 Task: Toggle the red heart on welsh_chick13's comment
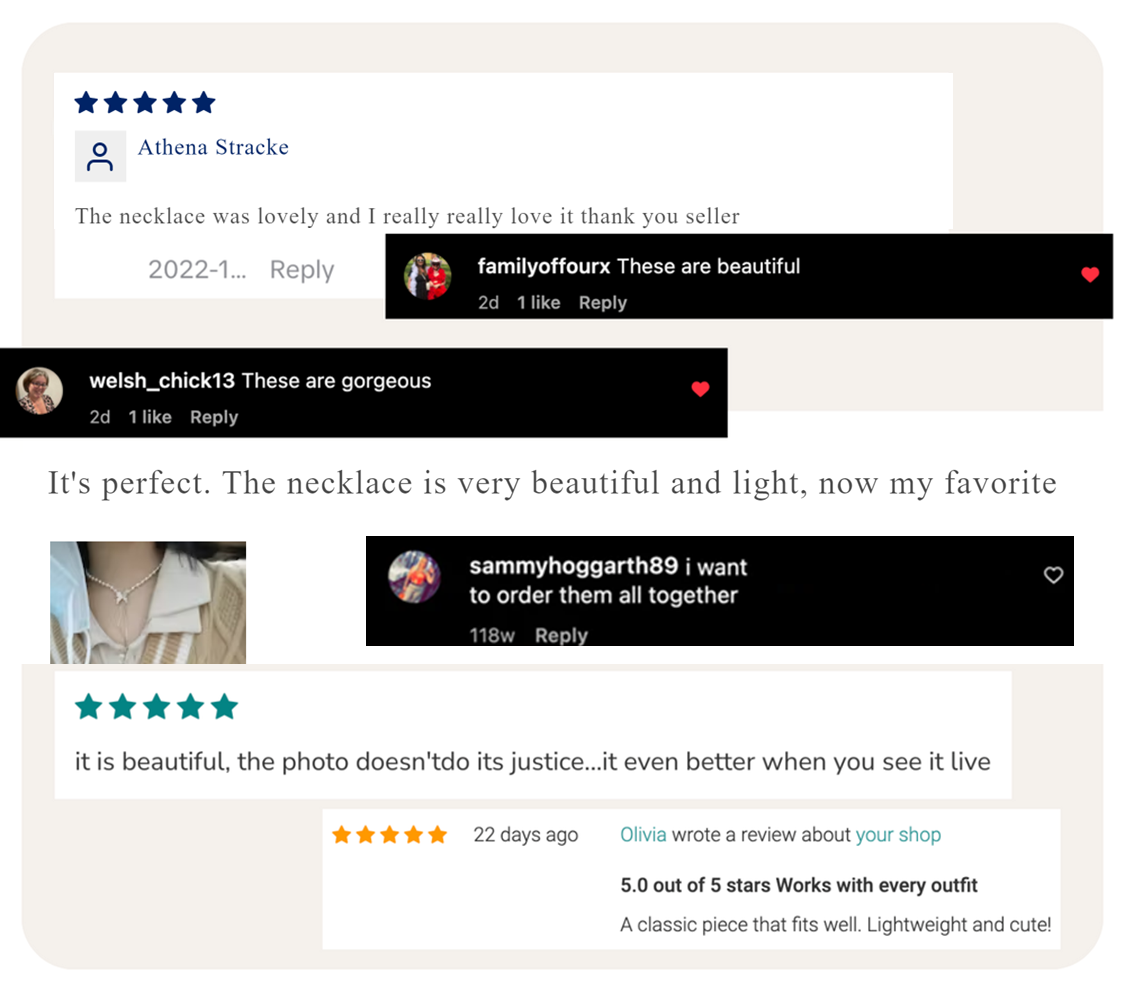click(700, 389)
